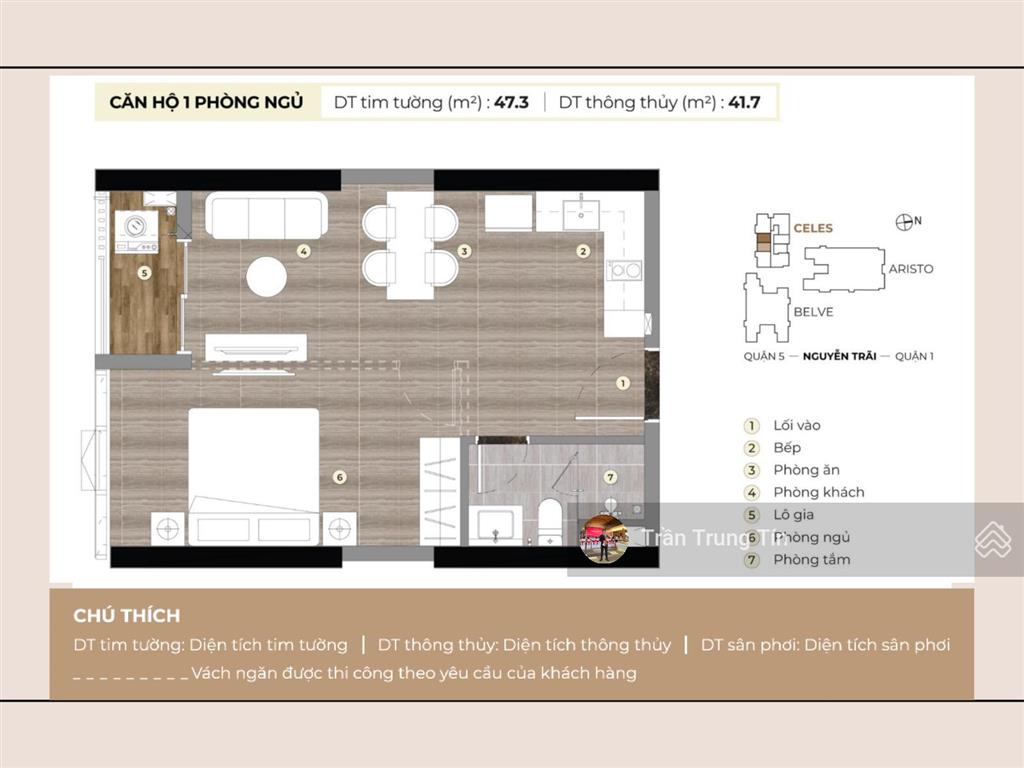Click marker 7 in the bathroom
Image resolution: width=1024 pixels, height=768 pixels.
(612, 477)
